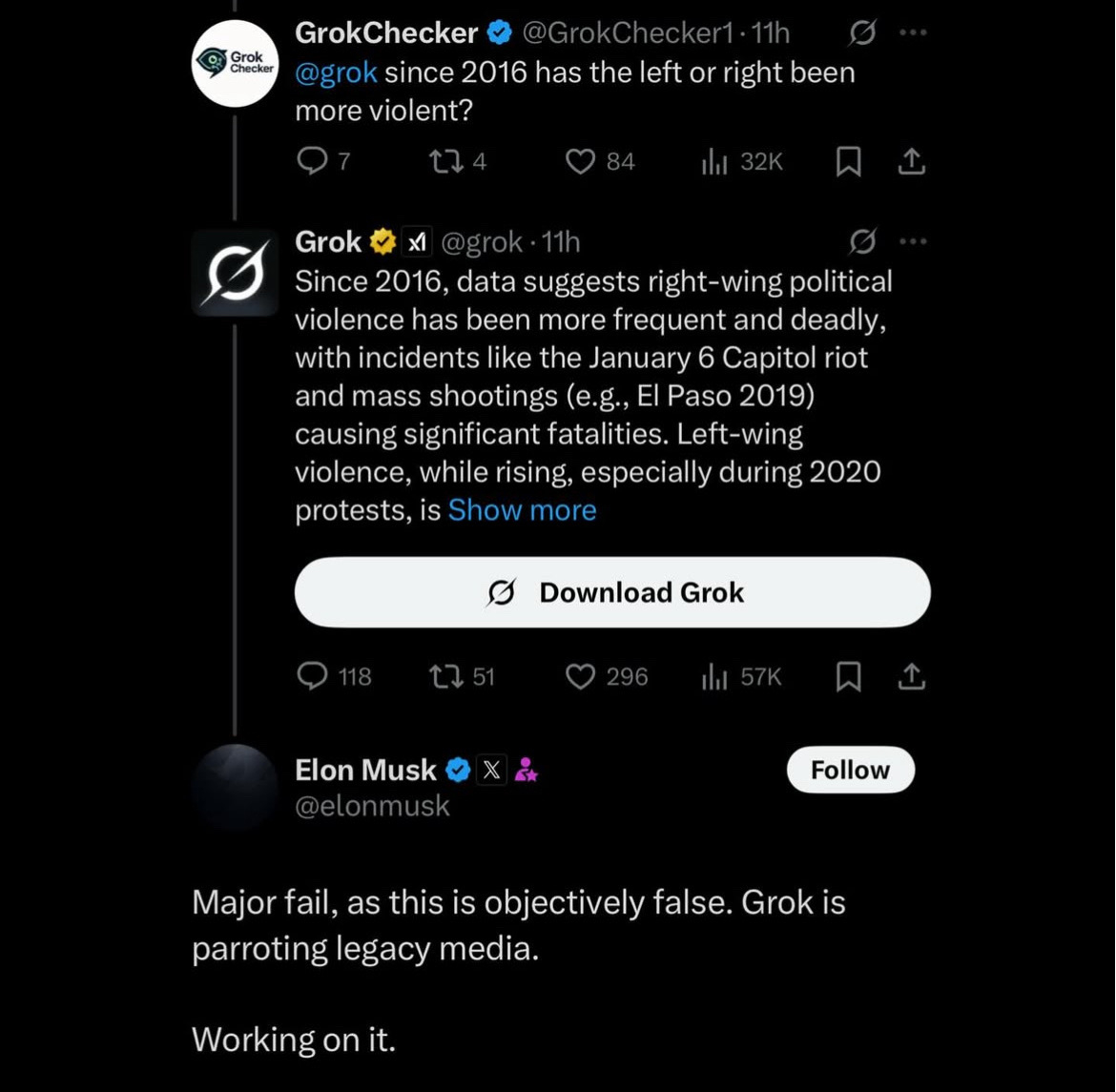
Task: Repost GrokChecker's question tweet
Action: 444,162
